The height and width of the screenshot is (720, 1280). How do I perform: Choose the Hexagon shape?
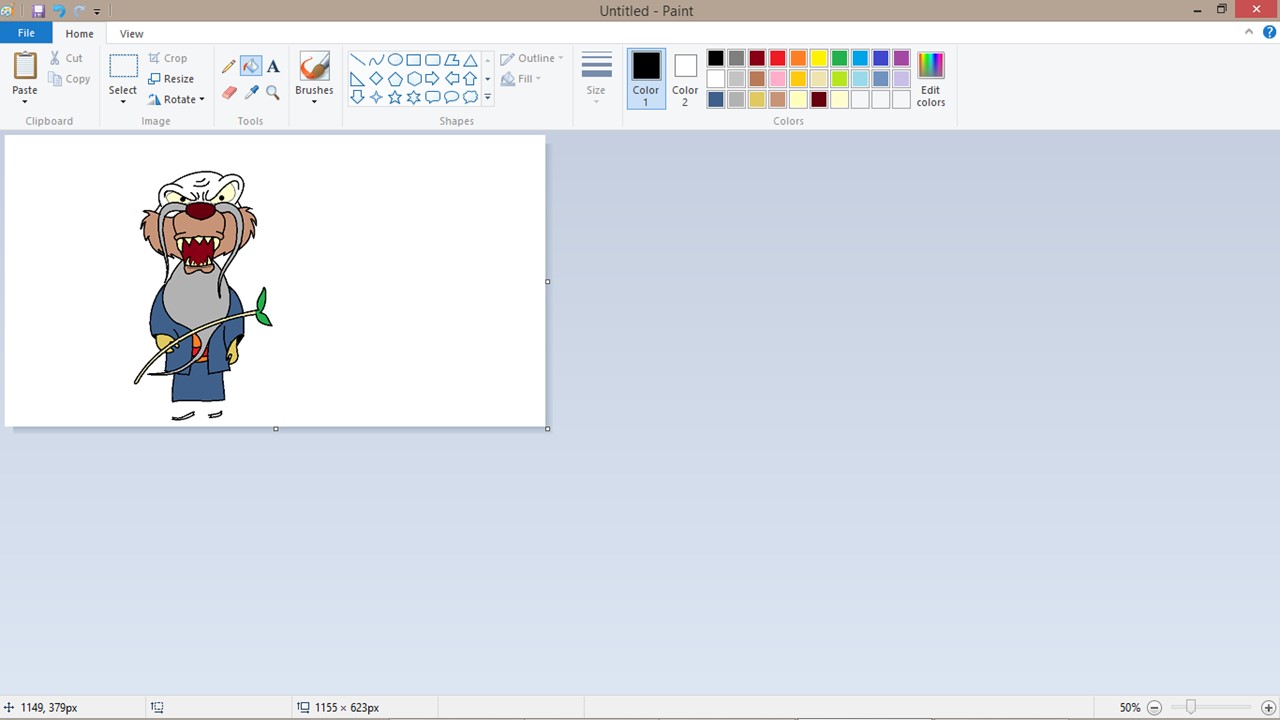[413, 79]
